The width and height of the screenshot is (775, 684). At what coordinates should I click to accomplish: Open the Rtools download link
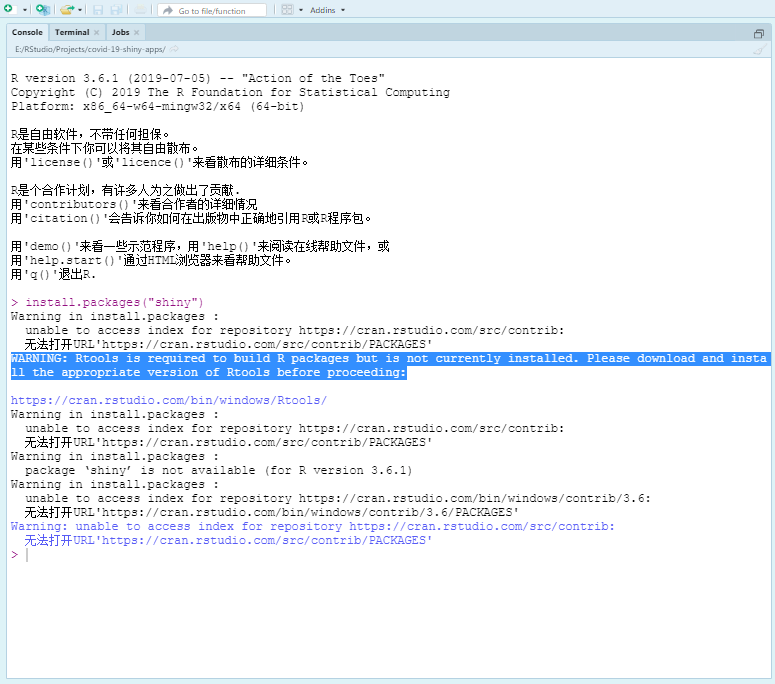(x=169, y=400)
